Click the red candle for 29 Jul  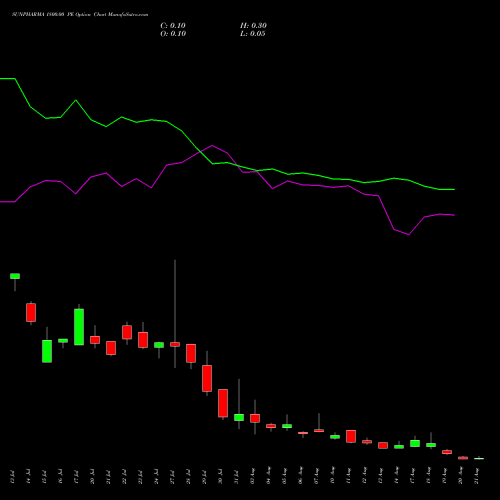pyautogui.click(x=207, y=378)
